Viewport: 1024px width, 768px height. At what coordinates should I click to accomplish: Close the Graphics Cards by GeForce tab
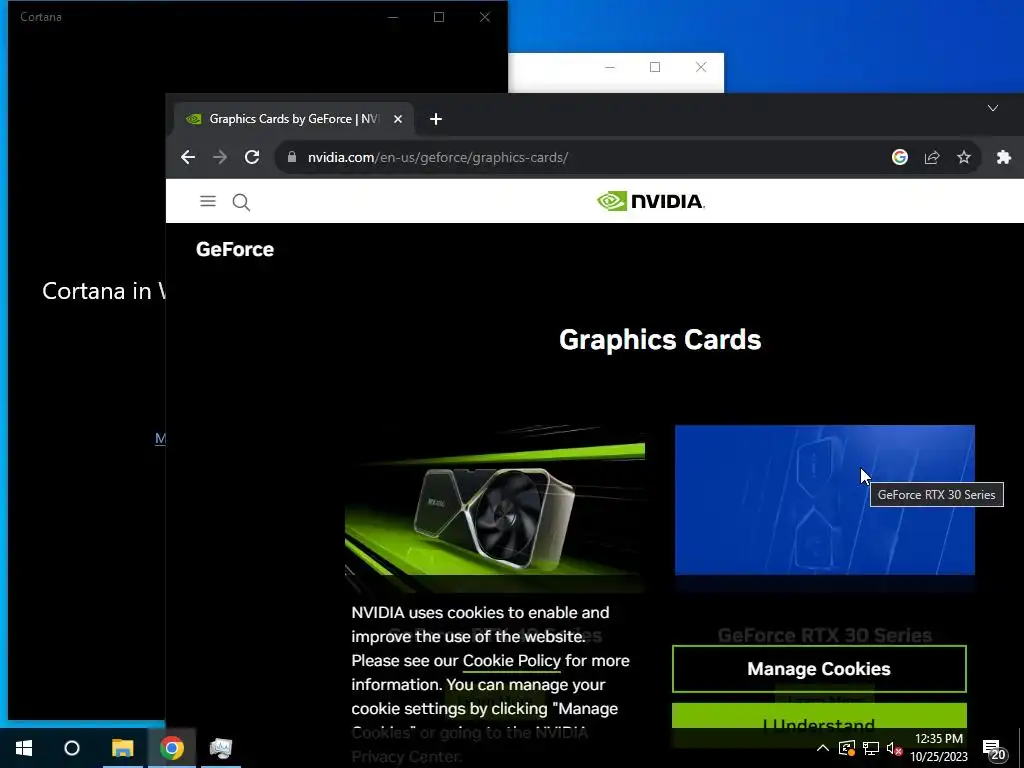(398, 119)
